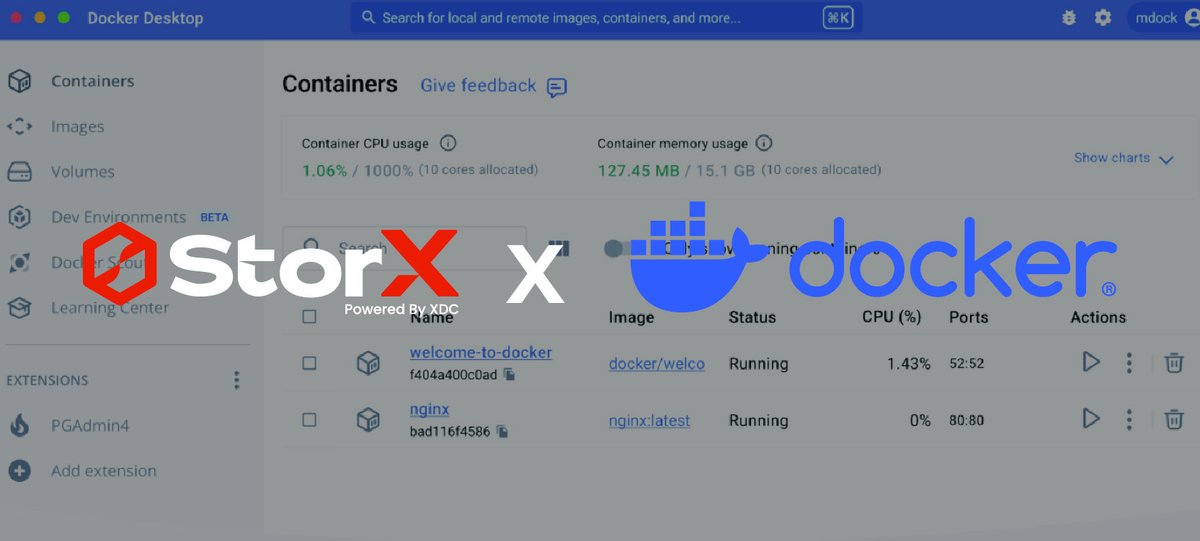
Task: Click the 1.43% CPU value
Action: click(909, 364)
